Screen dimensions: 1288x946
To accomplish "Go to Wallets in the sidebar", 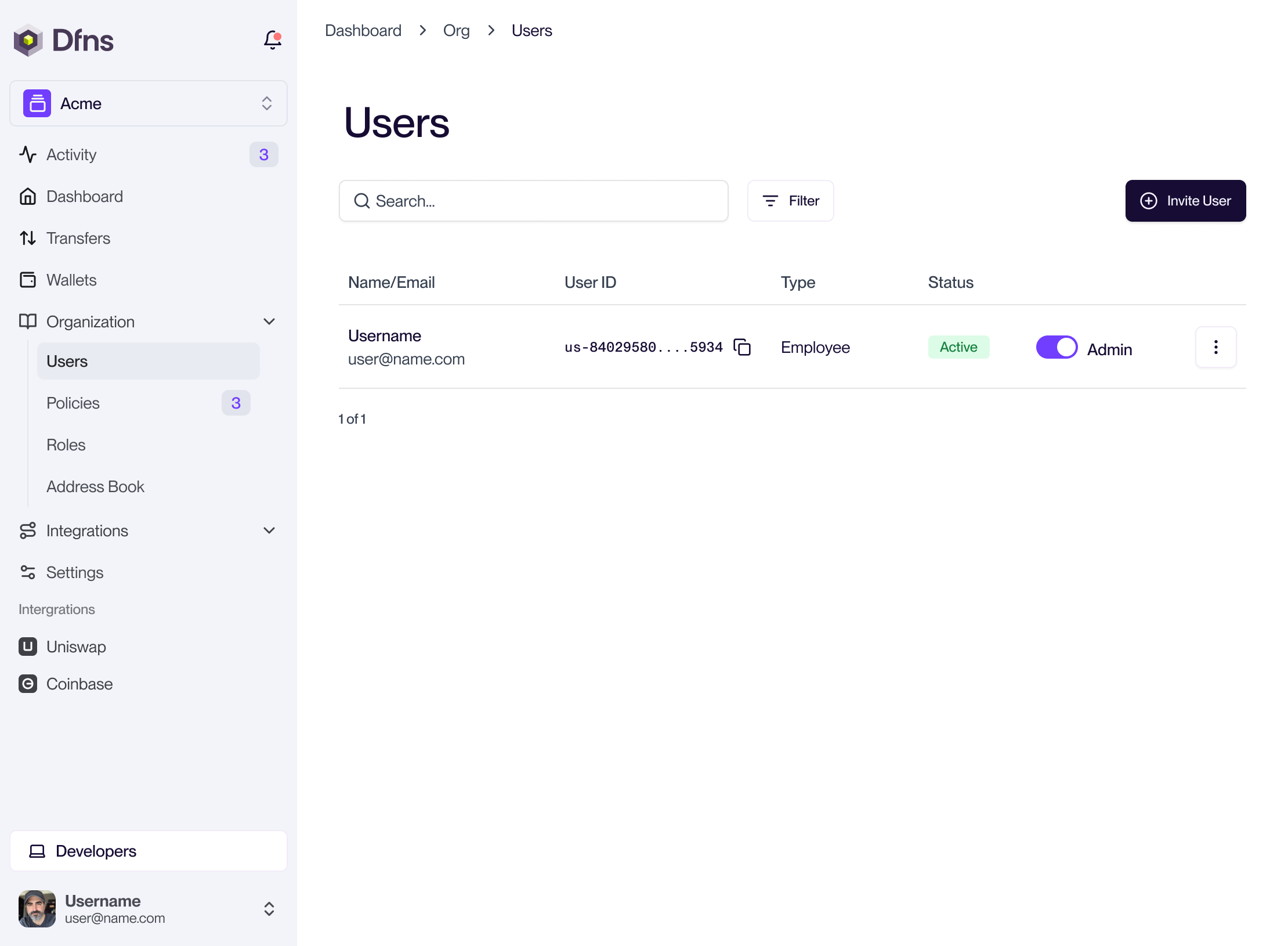I will tap(71, 280).
